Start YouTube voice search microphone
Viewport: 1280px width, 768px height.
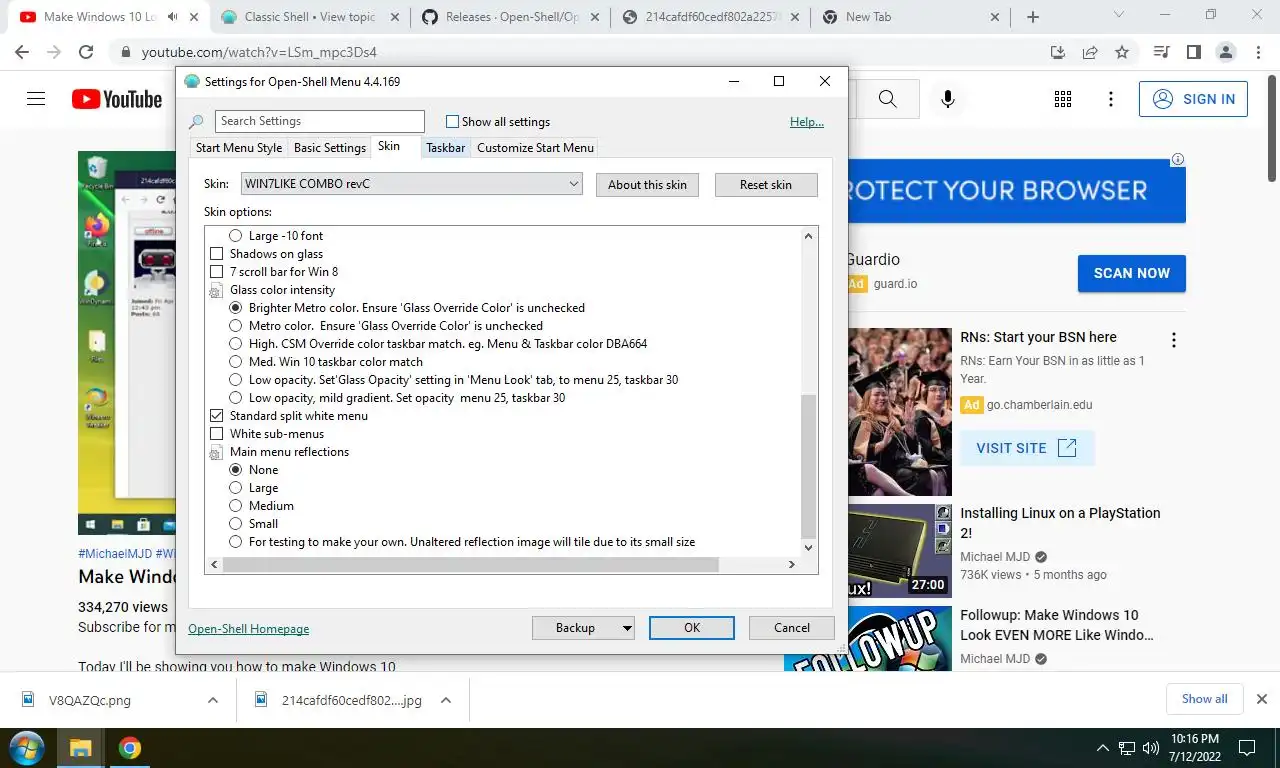point(948,98)
